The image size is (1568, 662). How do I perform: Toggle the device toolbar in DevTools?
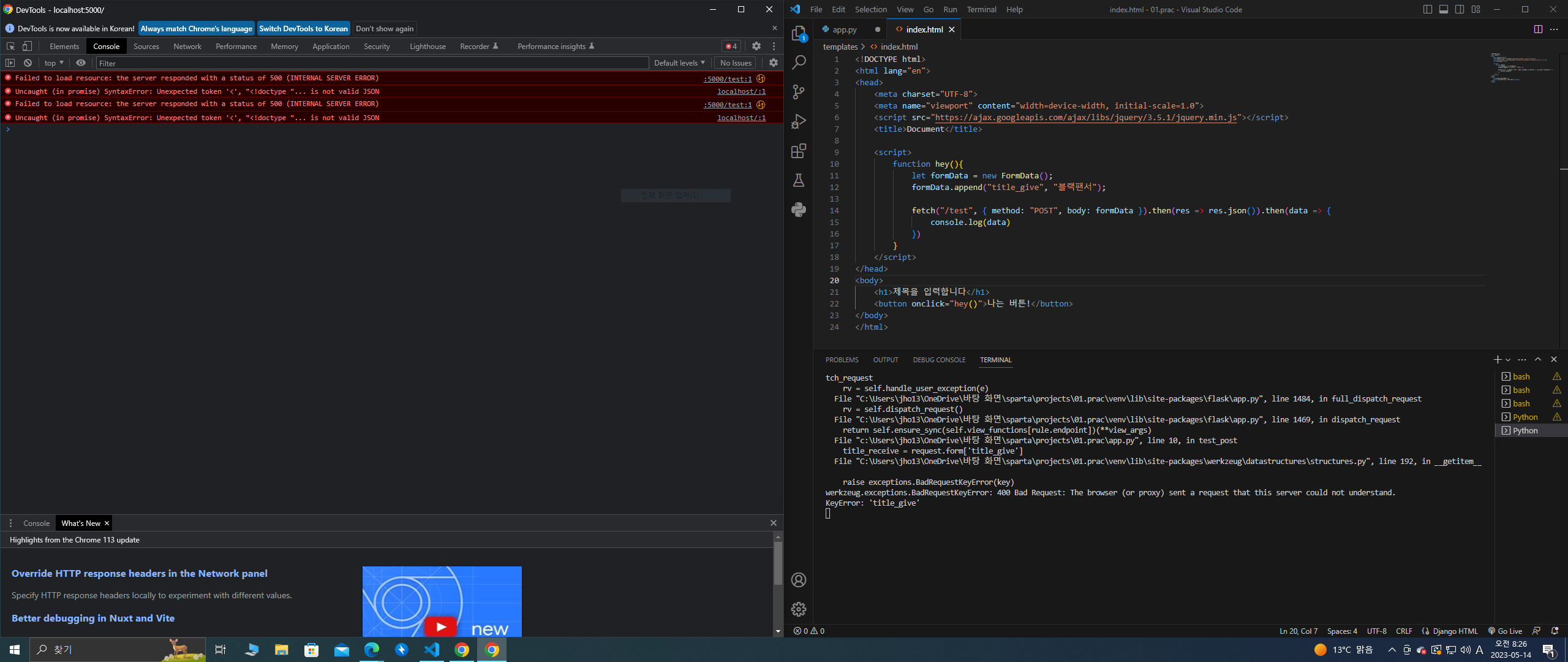coord(27,46)
